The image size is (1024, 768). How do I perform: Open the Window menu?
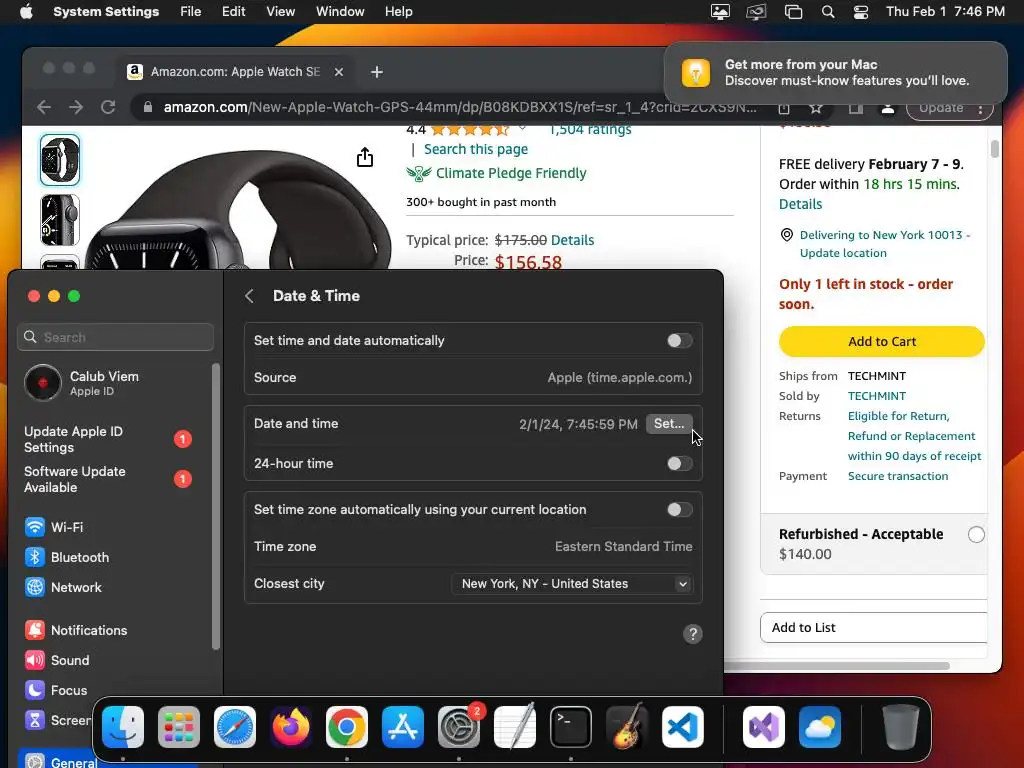(x=340, y=12)
